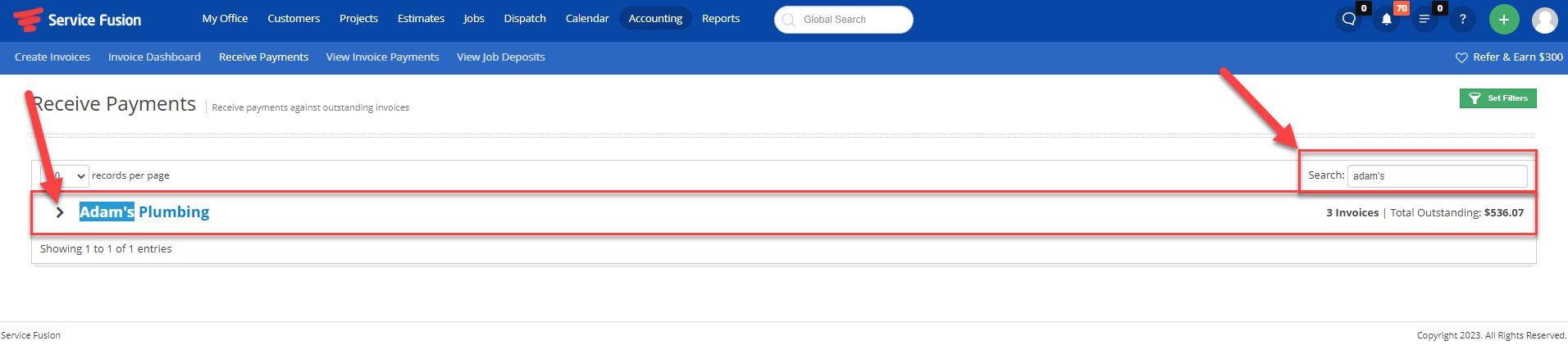Open the notifications bell icon
Screen dimensions: 1568x350
pyautogui.click(x=1387, y=20)
